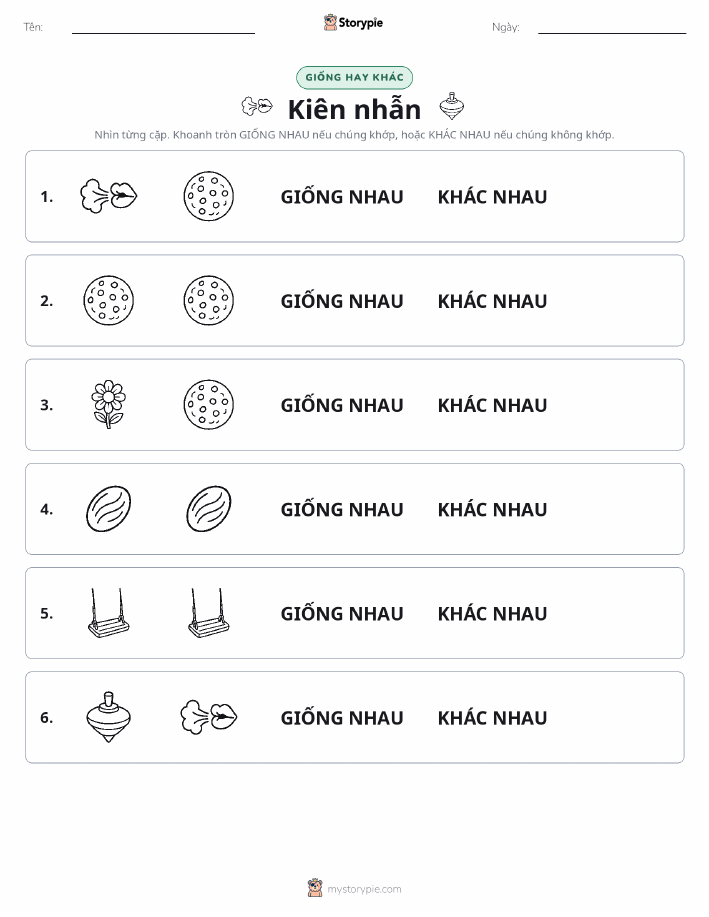Choose GIỐNG NHAU for row 4
This screenshot has height=917, width=709.
[x=342, y=509]
